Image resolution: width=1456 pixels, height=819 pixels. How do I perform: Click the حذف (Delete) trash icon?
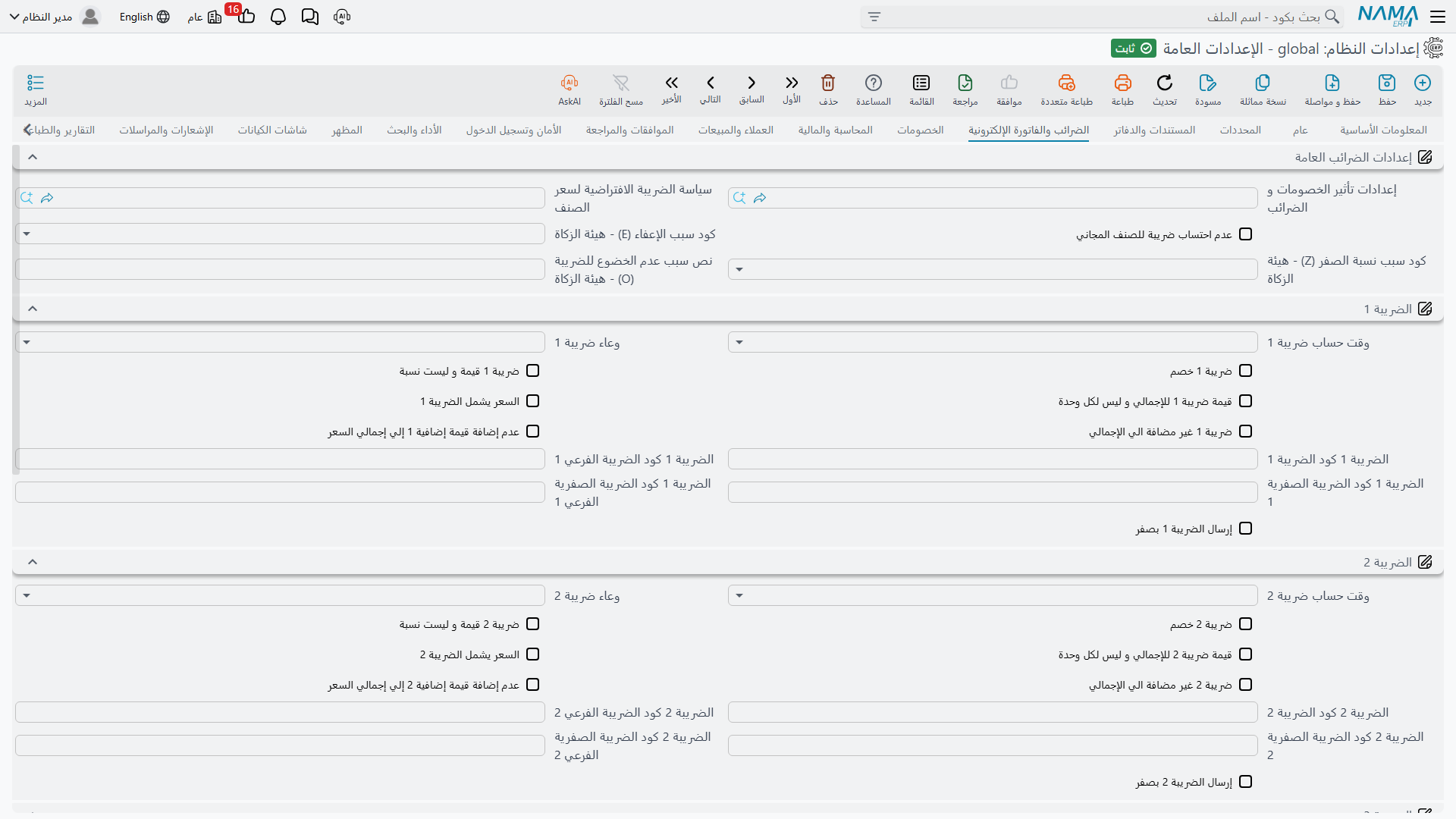tap(828, 83)
